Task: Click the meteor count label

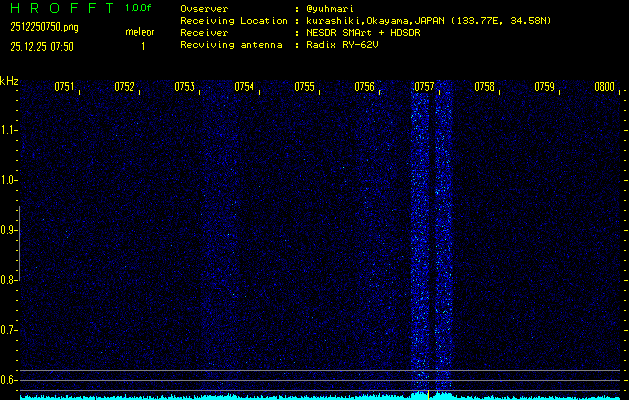Action: pyautogui.click(x=140, y=32)
